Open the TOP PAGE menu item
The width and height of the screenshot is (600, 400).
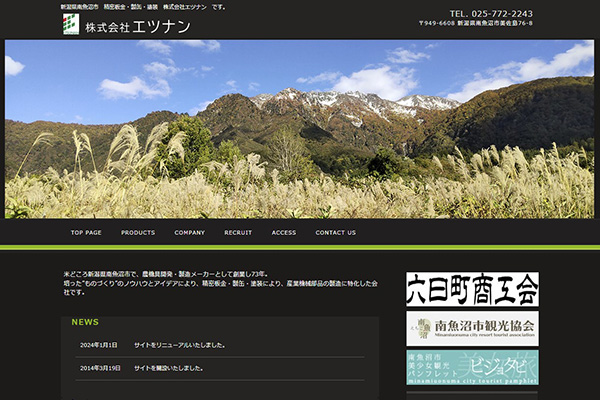86,232
